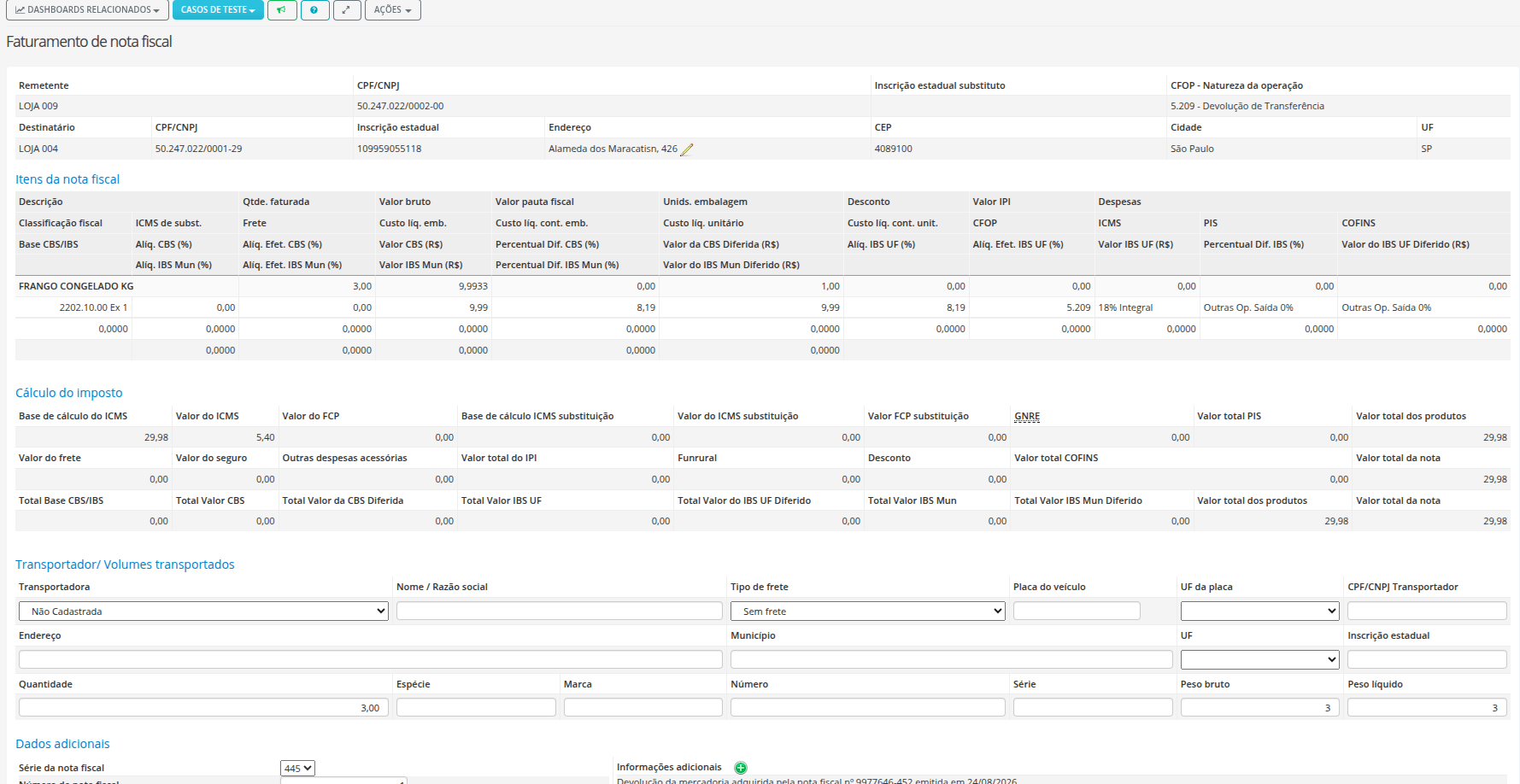1520x784 pixels.
Task: Edit the address using the pencil icon
Action: 686,149
